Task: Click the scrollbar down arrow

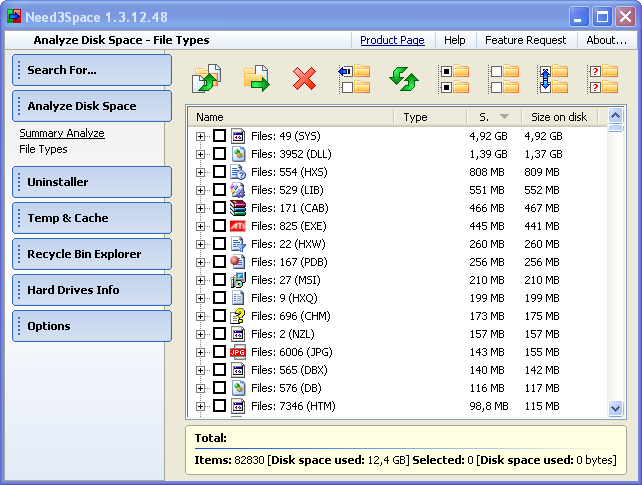Action: tap(615, 408)
